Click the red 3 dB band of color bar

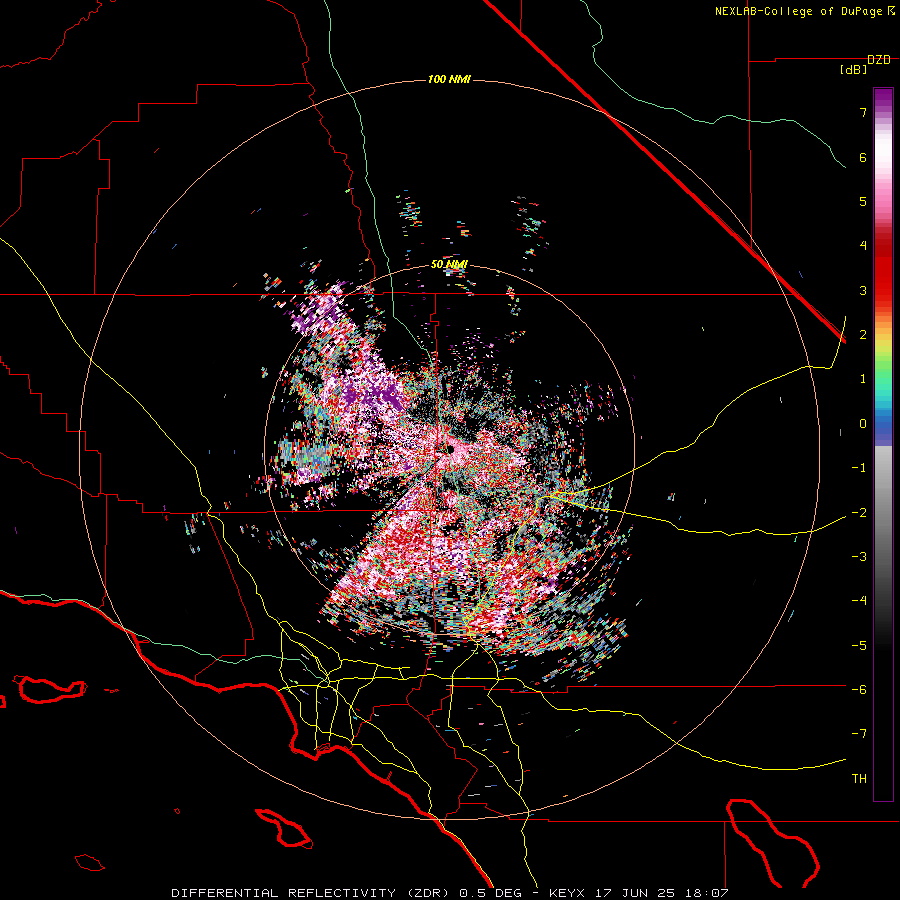[x=883, y=281]
